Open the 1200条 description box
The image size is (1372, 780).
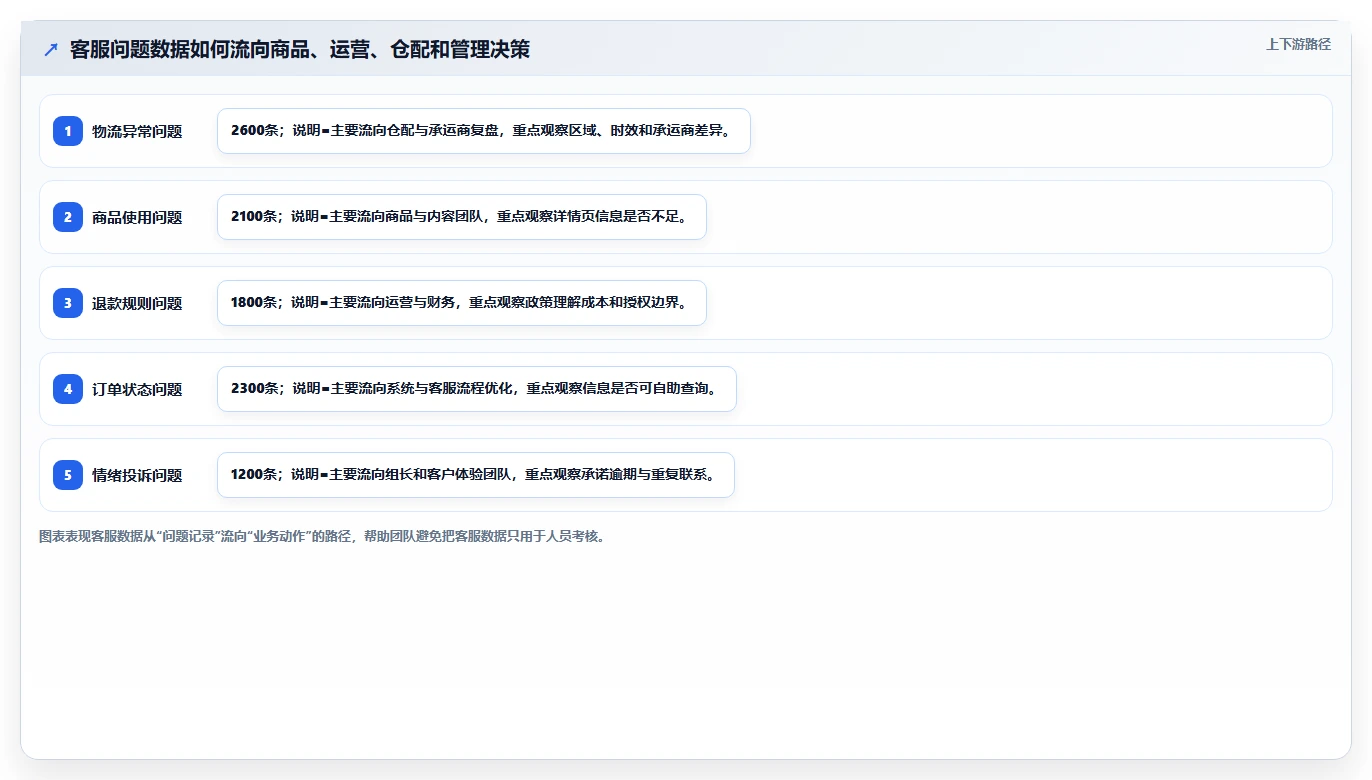click(x=476, y=475)
